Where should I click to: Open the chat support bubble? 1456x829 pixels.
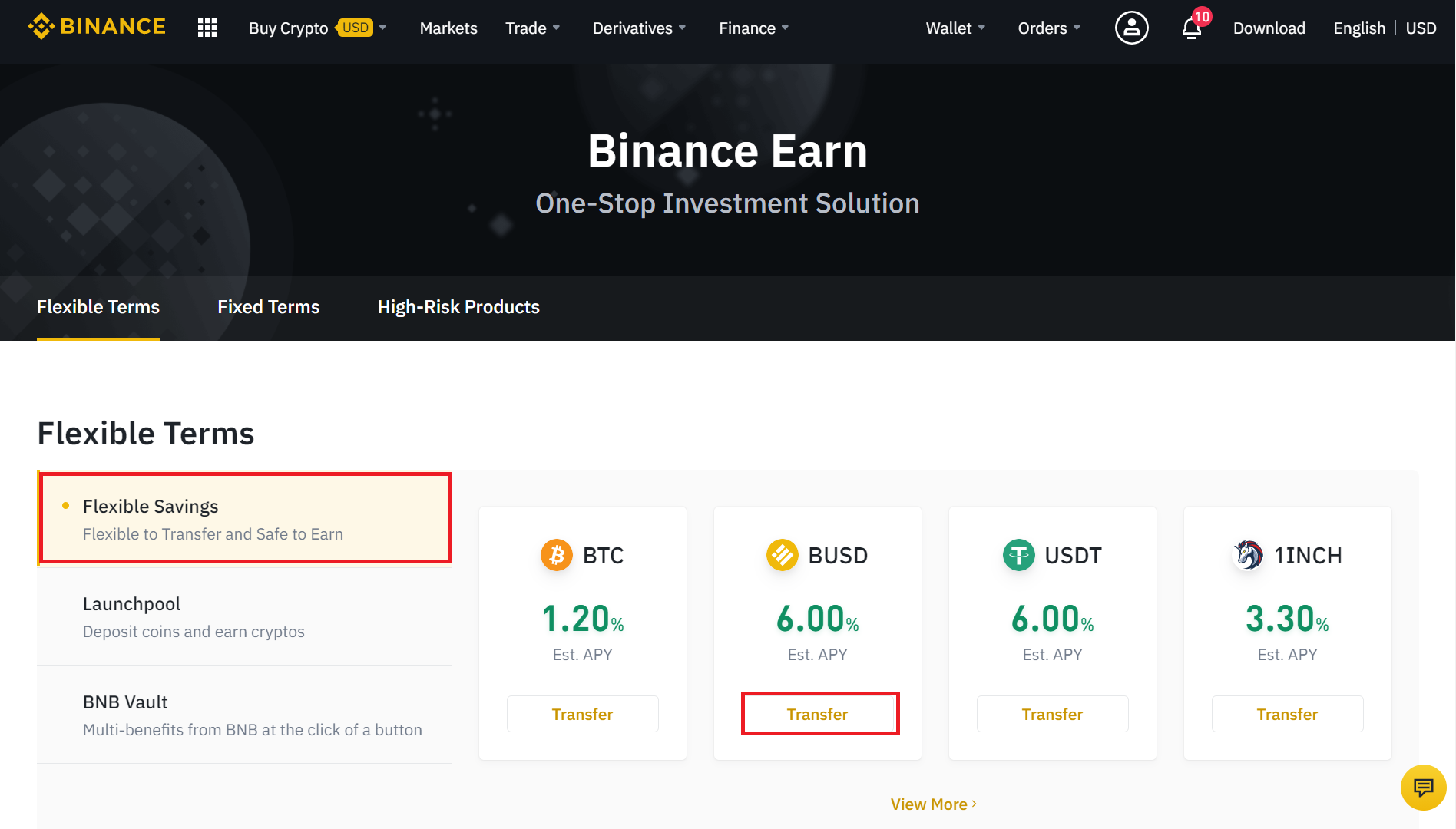(1423, 787)
